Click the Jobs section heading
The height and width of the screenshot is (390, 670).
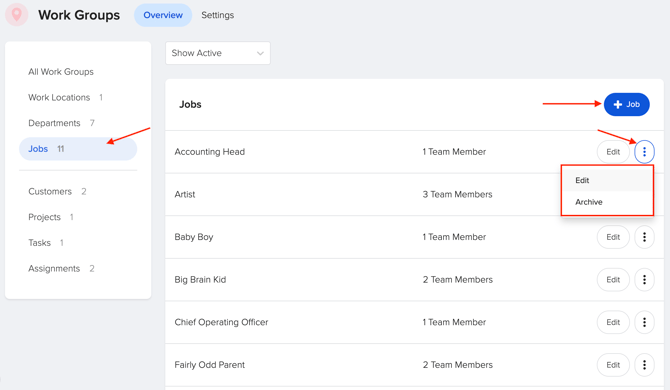pos(190,105)
